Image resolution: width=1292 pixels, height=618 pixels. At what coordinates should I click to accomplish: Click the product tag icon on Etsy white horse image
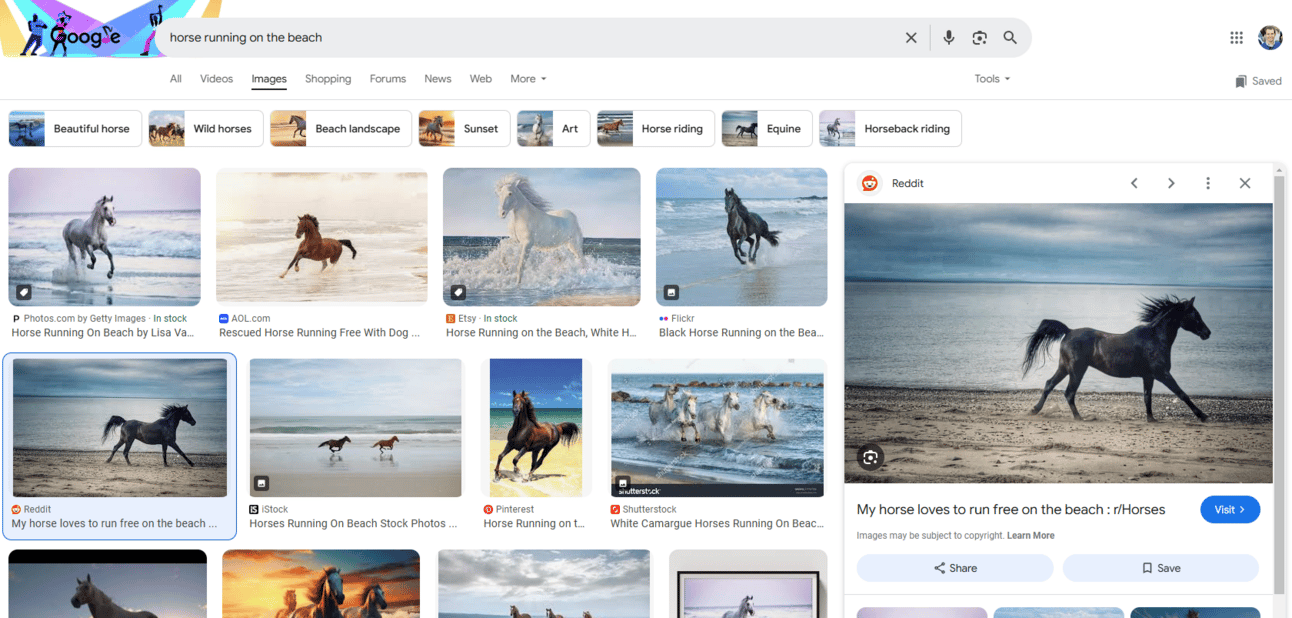pos(458,292)
